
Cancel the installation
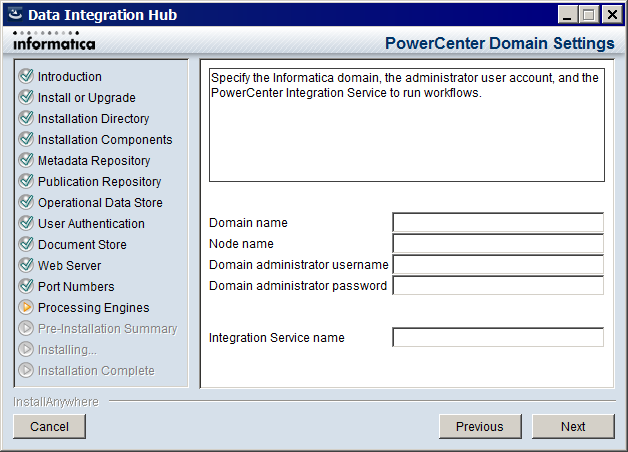click(49, 426)
